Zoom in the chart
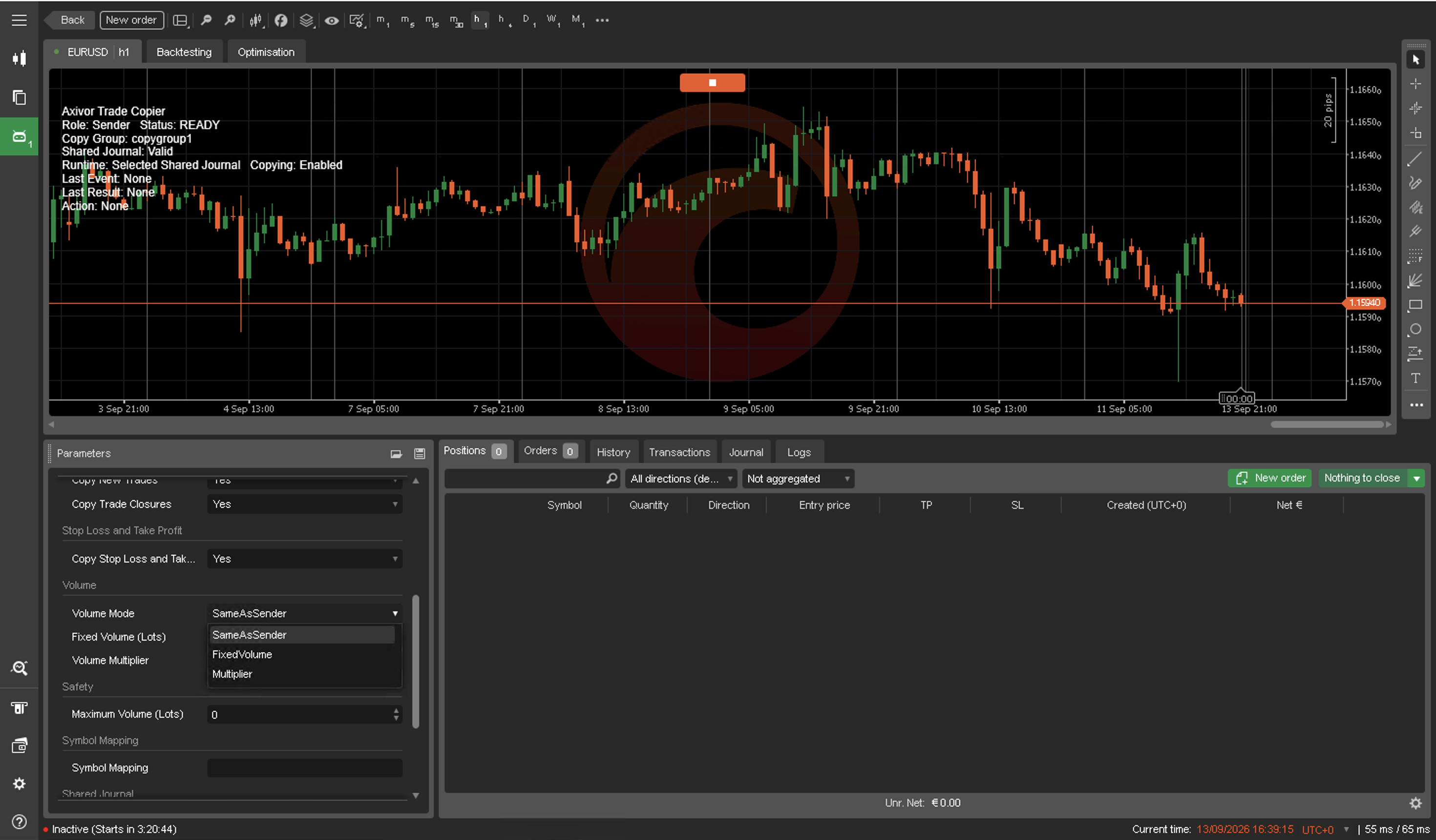1436x840 pixels. click(x=230, y=21)
